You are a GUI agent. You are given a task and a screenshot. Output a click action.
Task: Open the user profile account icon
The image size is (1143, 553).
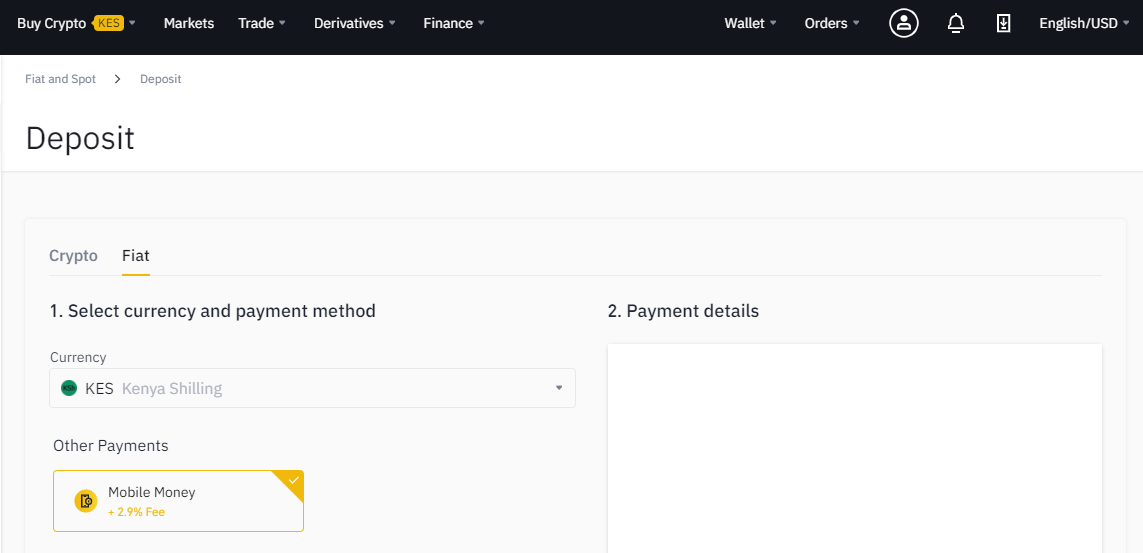point(904,23)
